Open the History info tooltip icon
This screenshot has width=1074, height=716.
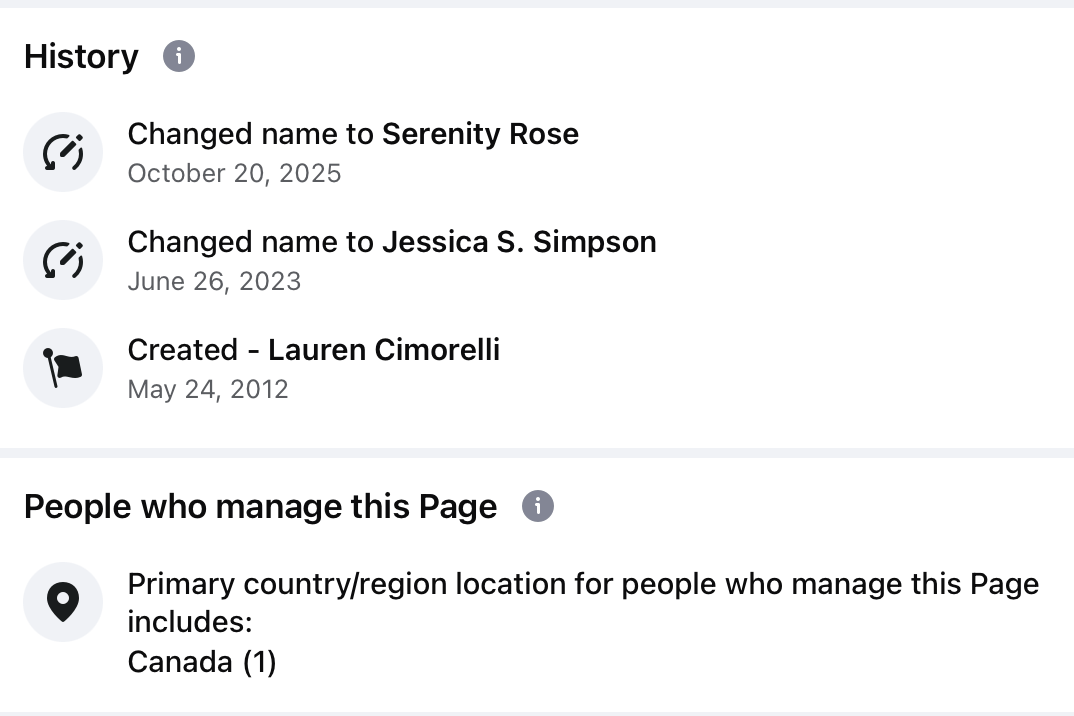tap(179, 55)
